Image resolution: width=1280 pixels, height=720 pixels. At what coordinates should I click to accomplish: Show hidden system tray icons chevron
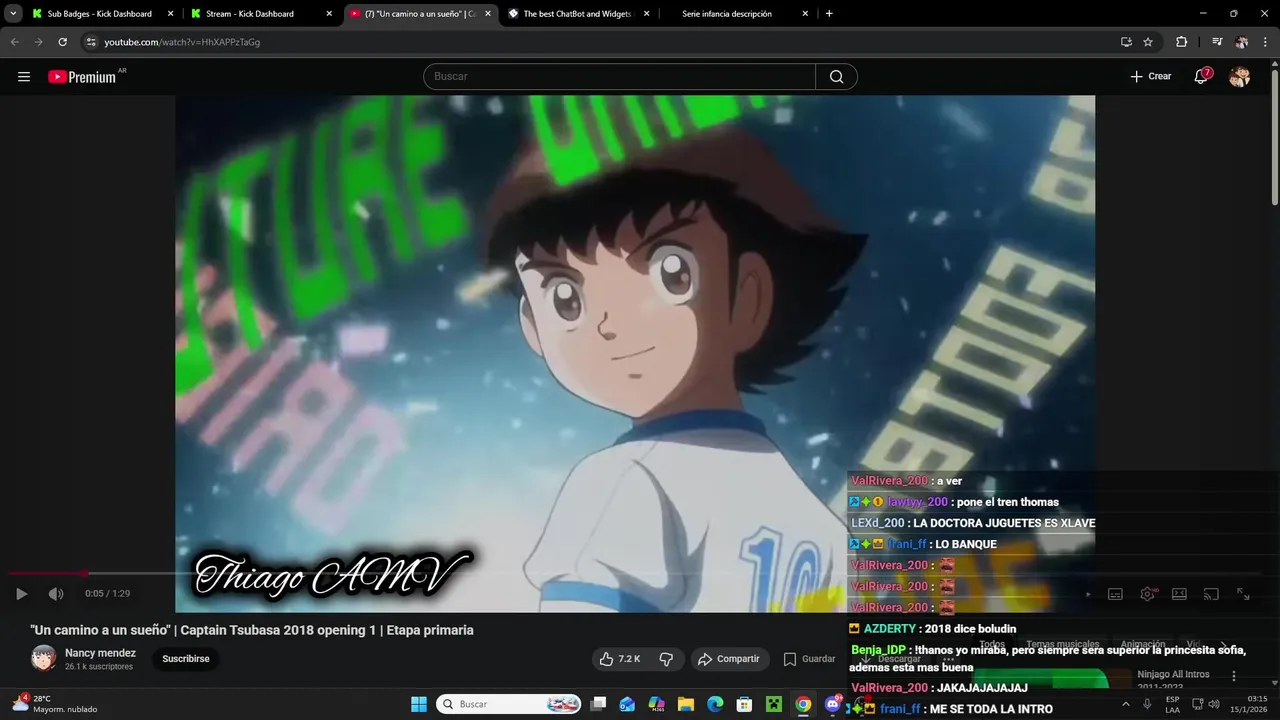click(1126, 704)
